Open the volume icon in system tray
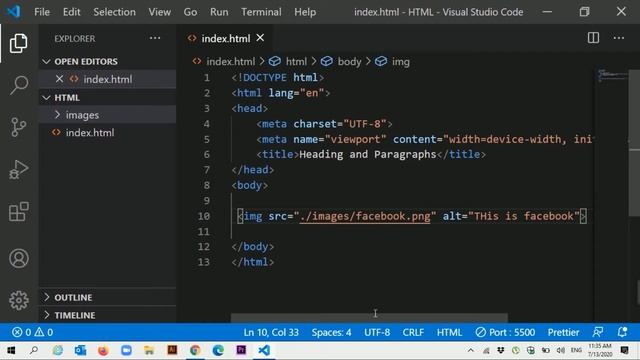Viewport: 640px width, 360px height. [561, 350]
